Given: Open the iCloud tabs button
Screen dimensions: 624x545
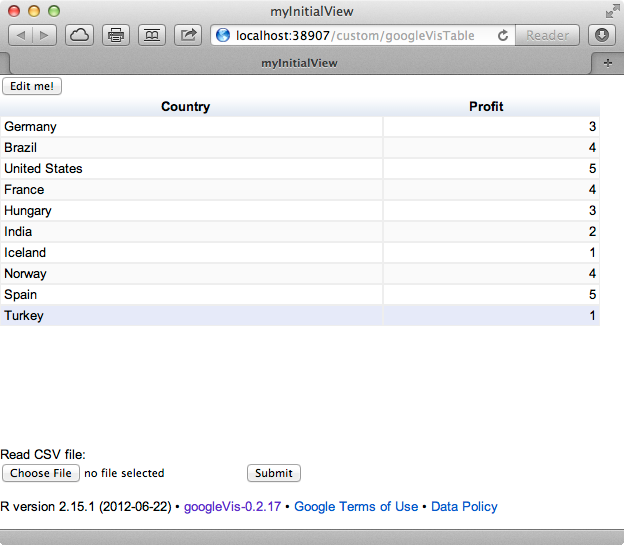Looking at the screenshot, I should pos(80,35).
